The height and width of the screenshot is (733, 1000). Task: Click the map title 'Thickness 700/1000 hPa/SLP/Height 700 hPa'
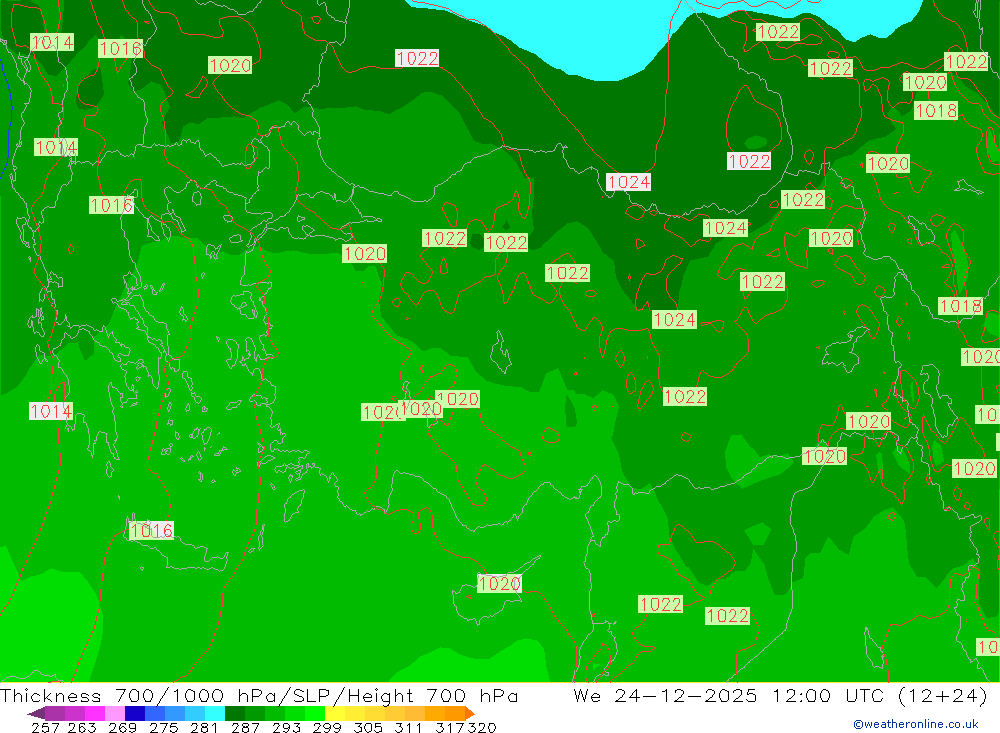click(x=259, y=695)
